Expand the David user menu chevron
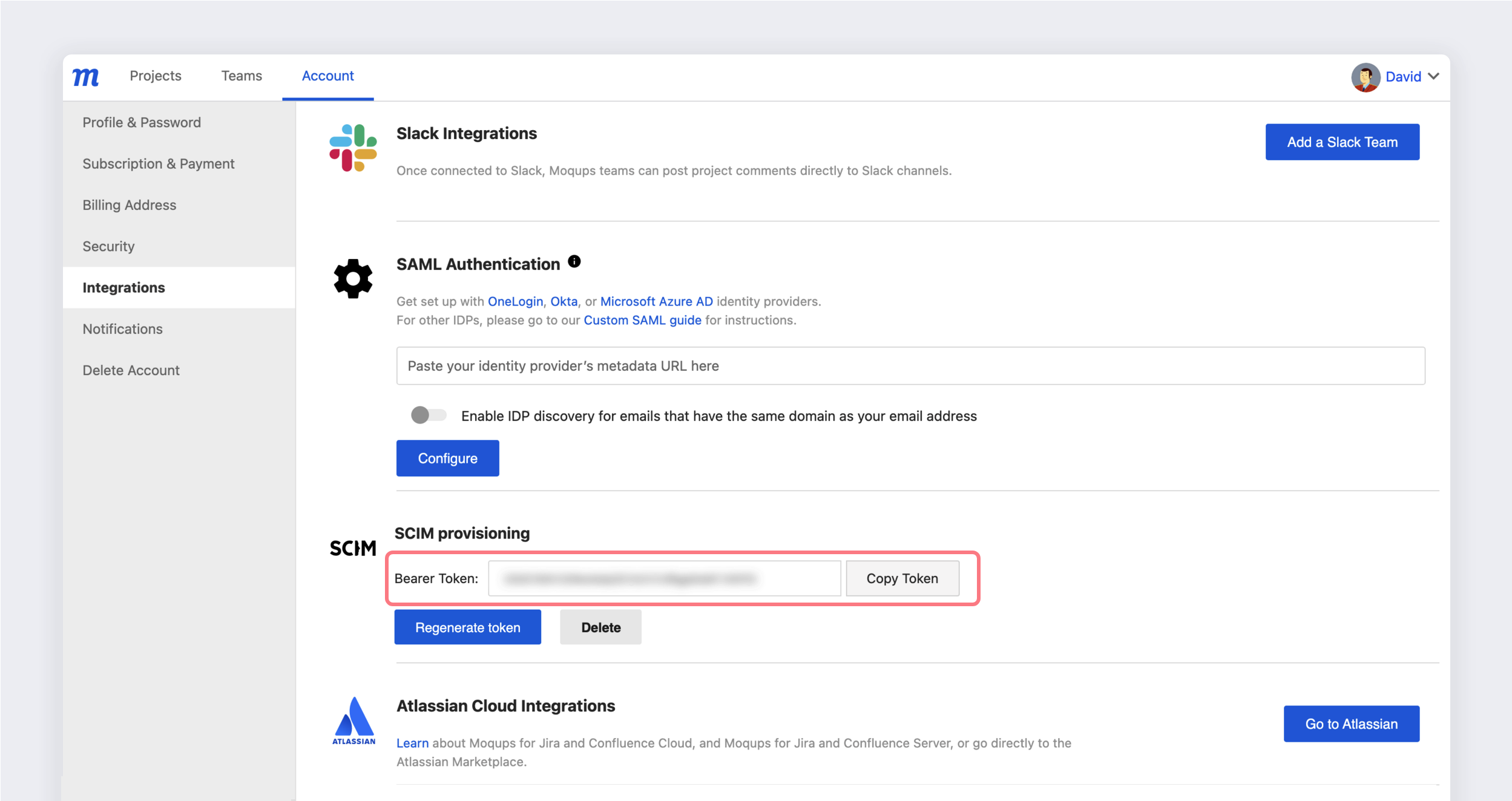The width and height of the screenshot is (1512, 801). coord(1433,76)
